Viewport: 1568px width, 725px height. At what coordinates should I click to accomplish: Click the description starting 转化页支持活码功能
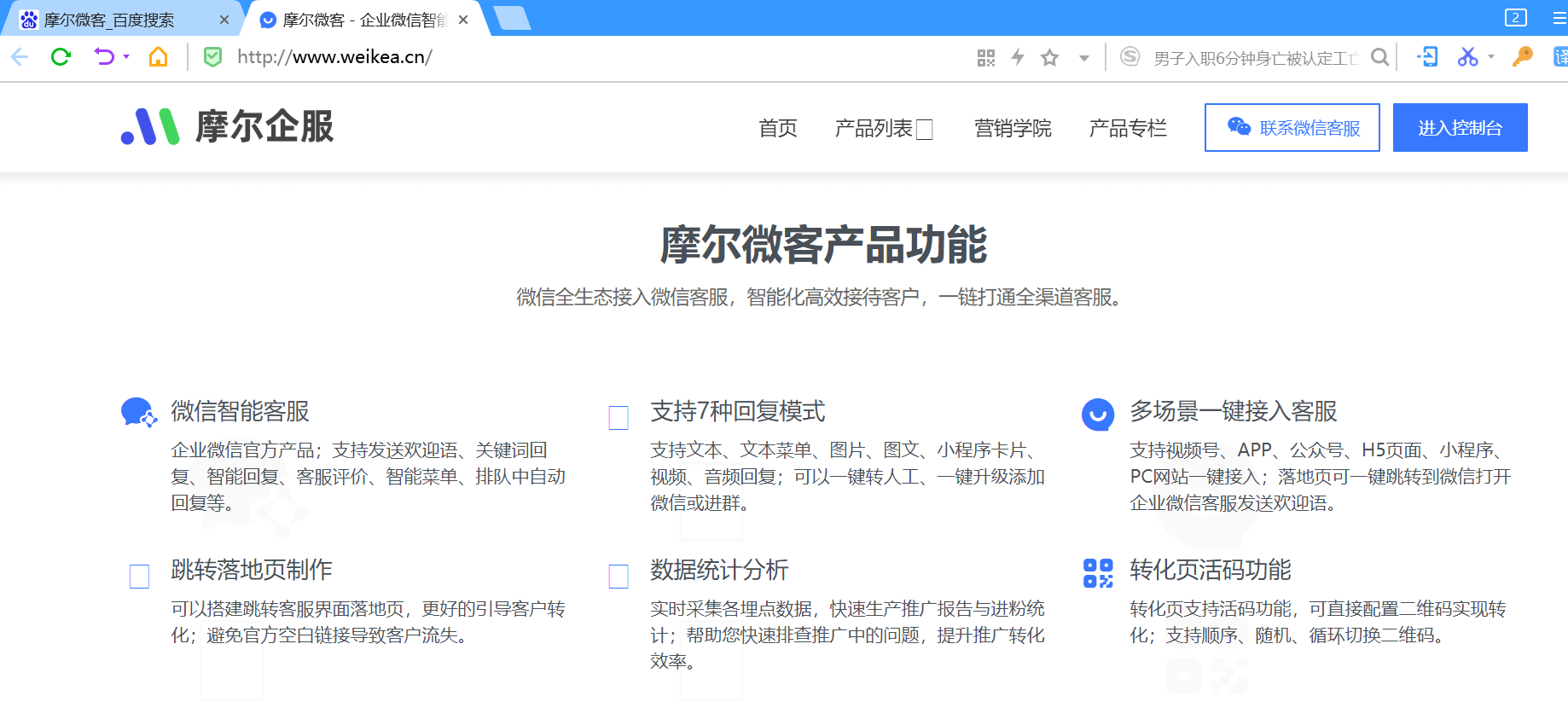[x=1319, y=622]
